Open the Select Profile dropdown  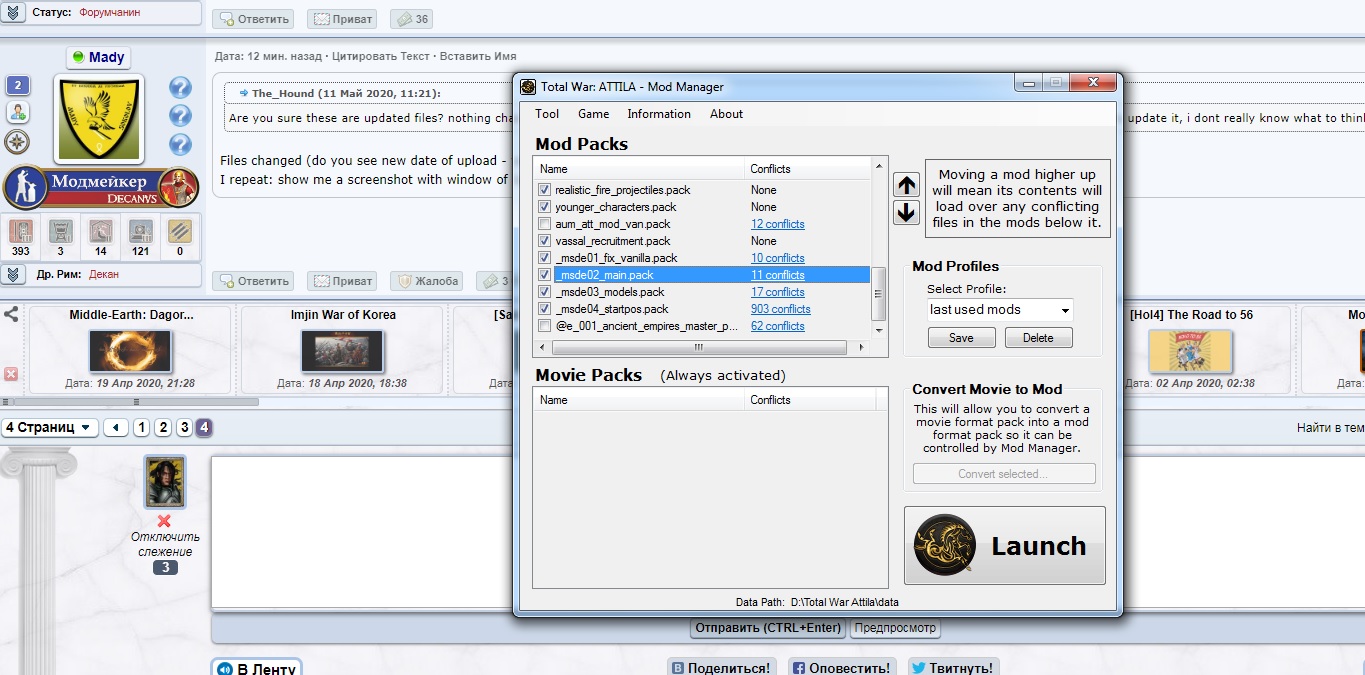[x=1000, y=310]
